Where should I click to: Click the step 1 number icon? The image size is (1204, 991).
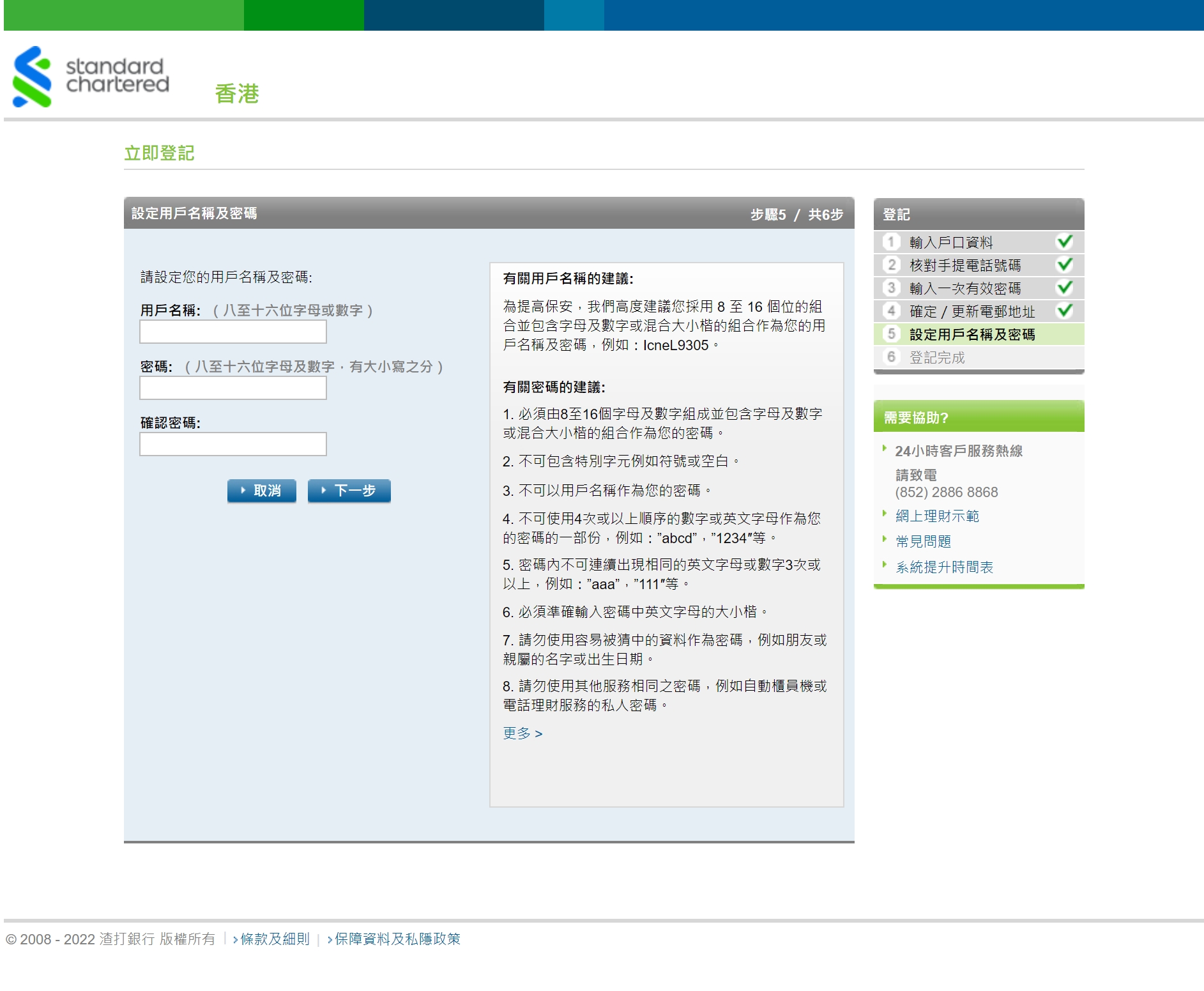(x=891, y=242)
